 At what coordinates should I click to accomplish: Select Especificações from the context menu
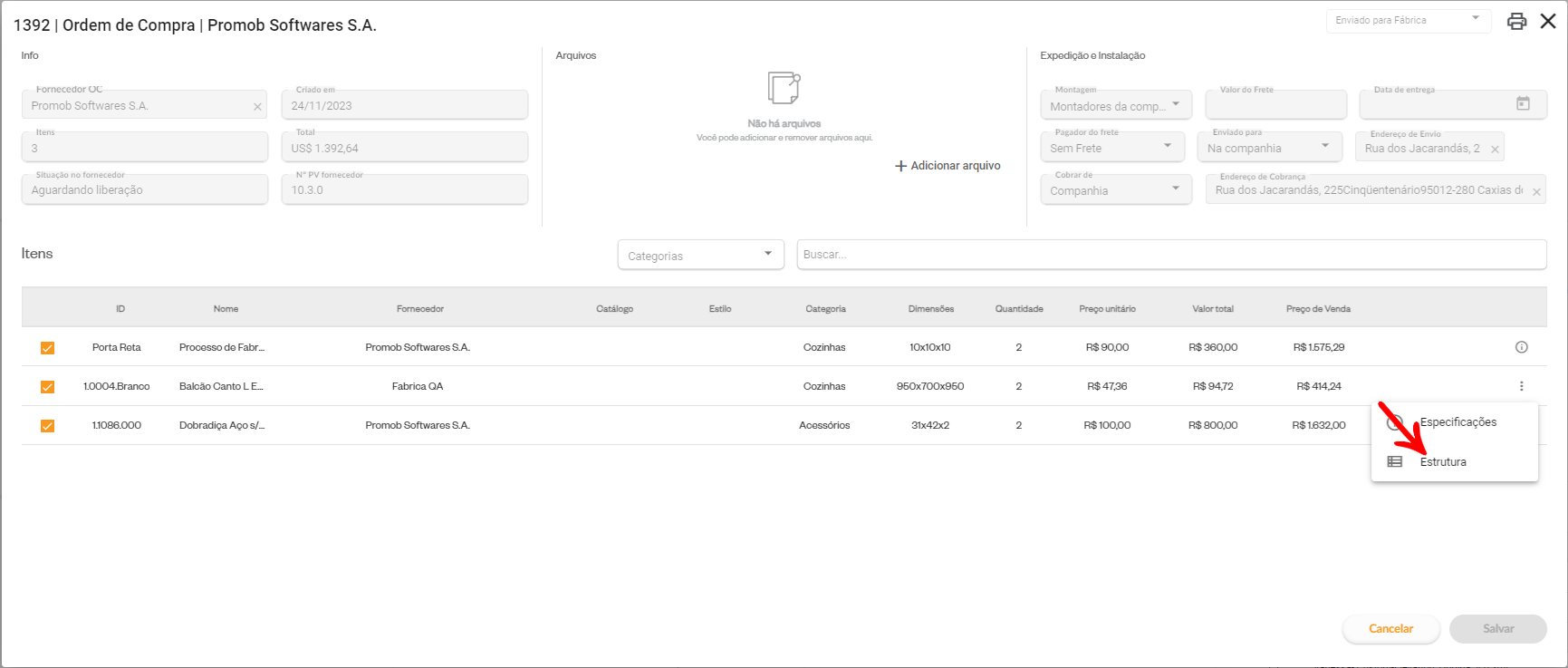point(1455,422)
